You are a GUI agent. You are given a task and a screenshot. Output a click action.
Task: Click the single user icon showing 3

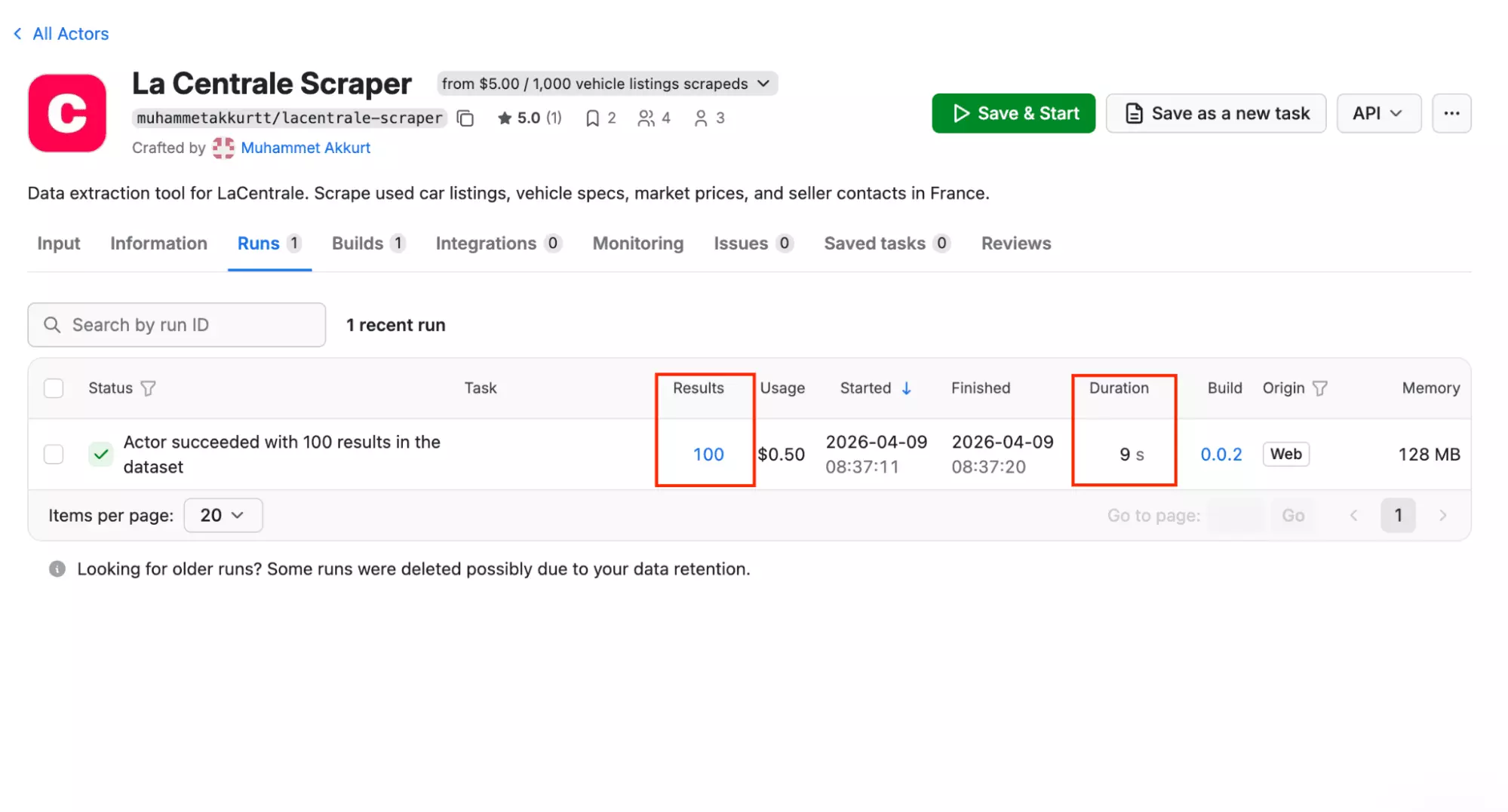click(x=709, y=118)
